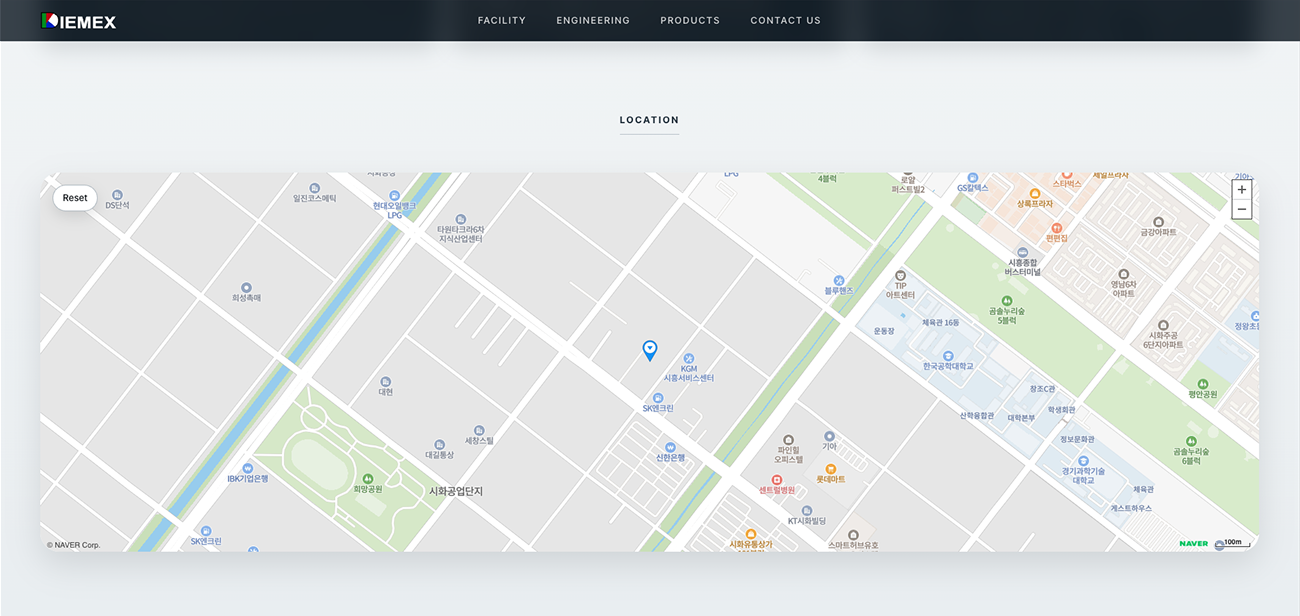This screenshot has width=1300, height=616.
Task: Click the 100m map scale indicator
Action: tap(1233, 544)
